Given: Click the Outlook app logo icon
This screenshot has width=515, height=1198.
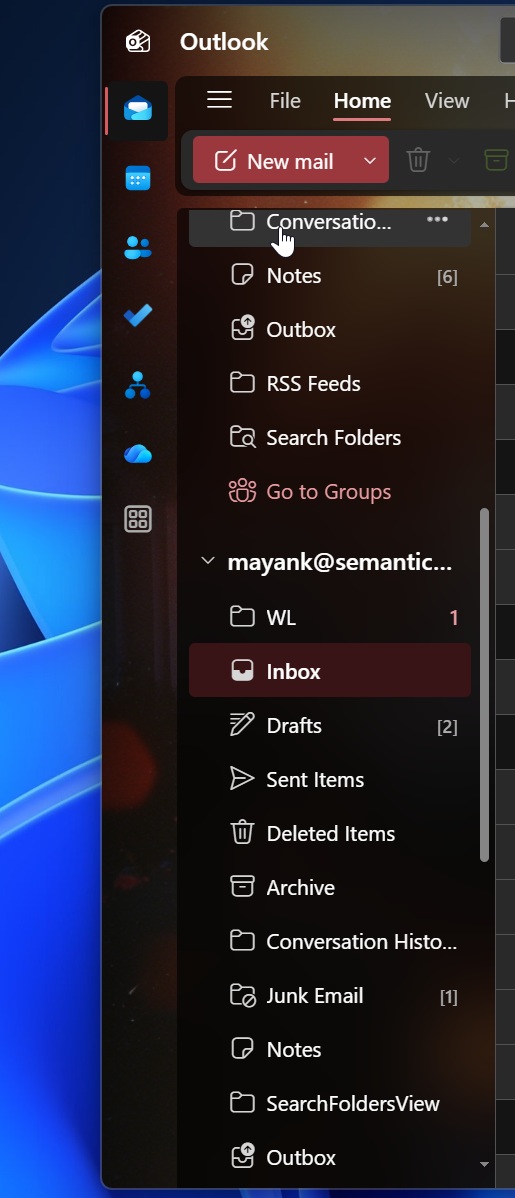Looking at the screenshot, I should (138, 40).
